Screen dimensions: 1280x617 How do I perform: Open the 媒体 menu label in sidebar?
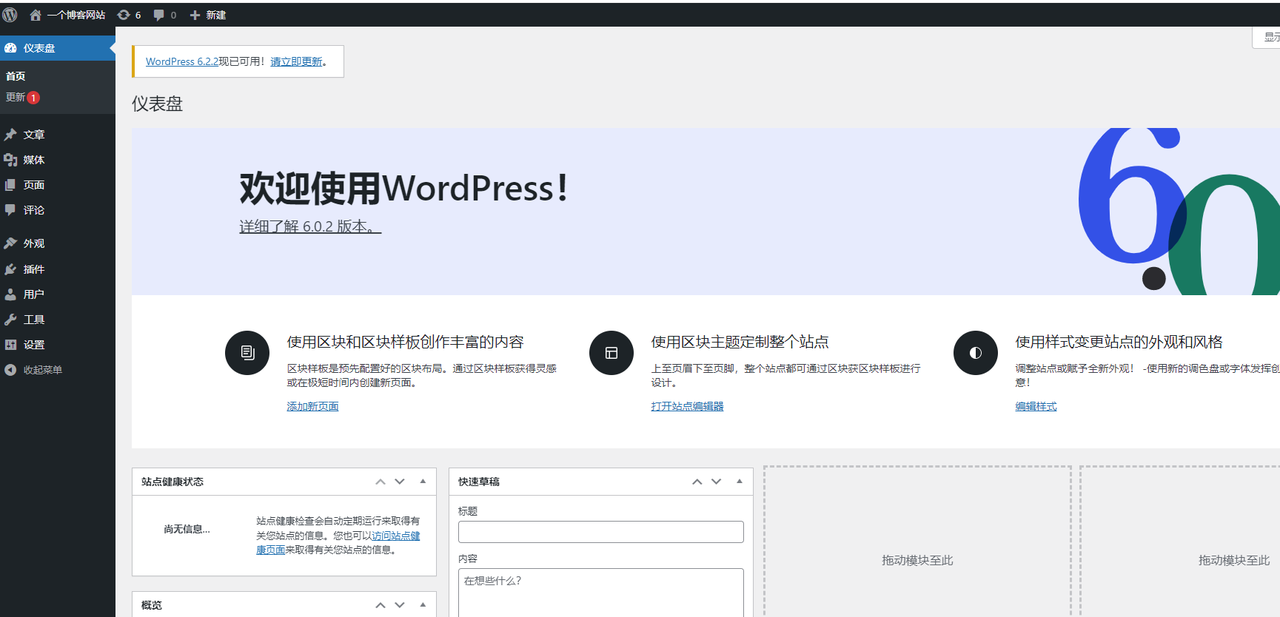point(34,160)
